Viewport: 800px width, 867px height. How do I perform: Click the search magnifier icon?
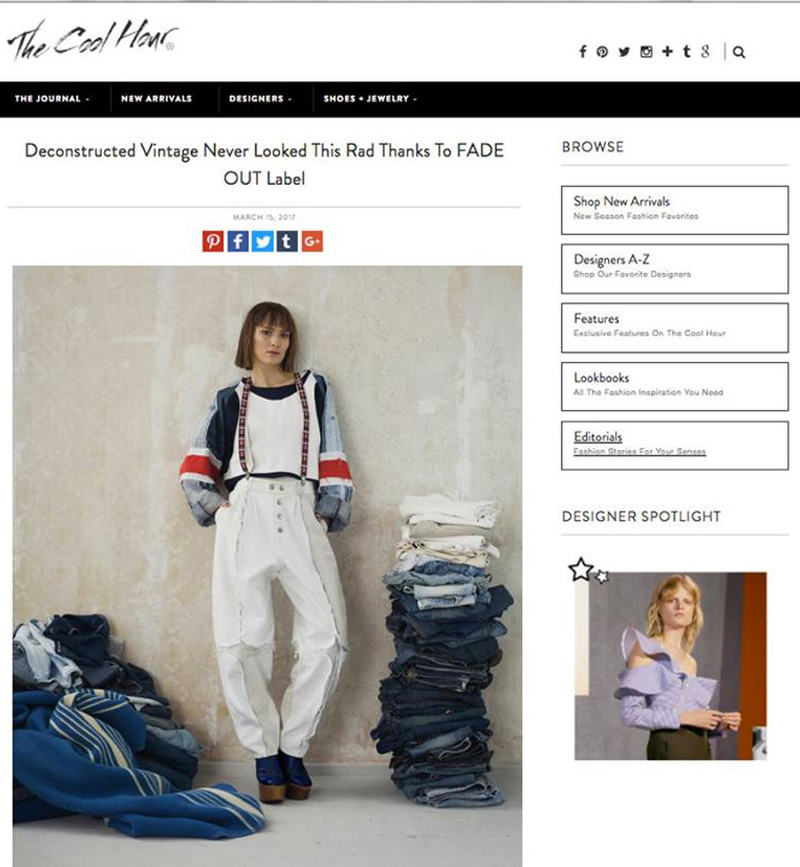(x=739, y=52)
